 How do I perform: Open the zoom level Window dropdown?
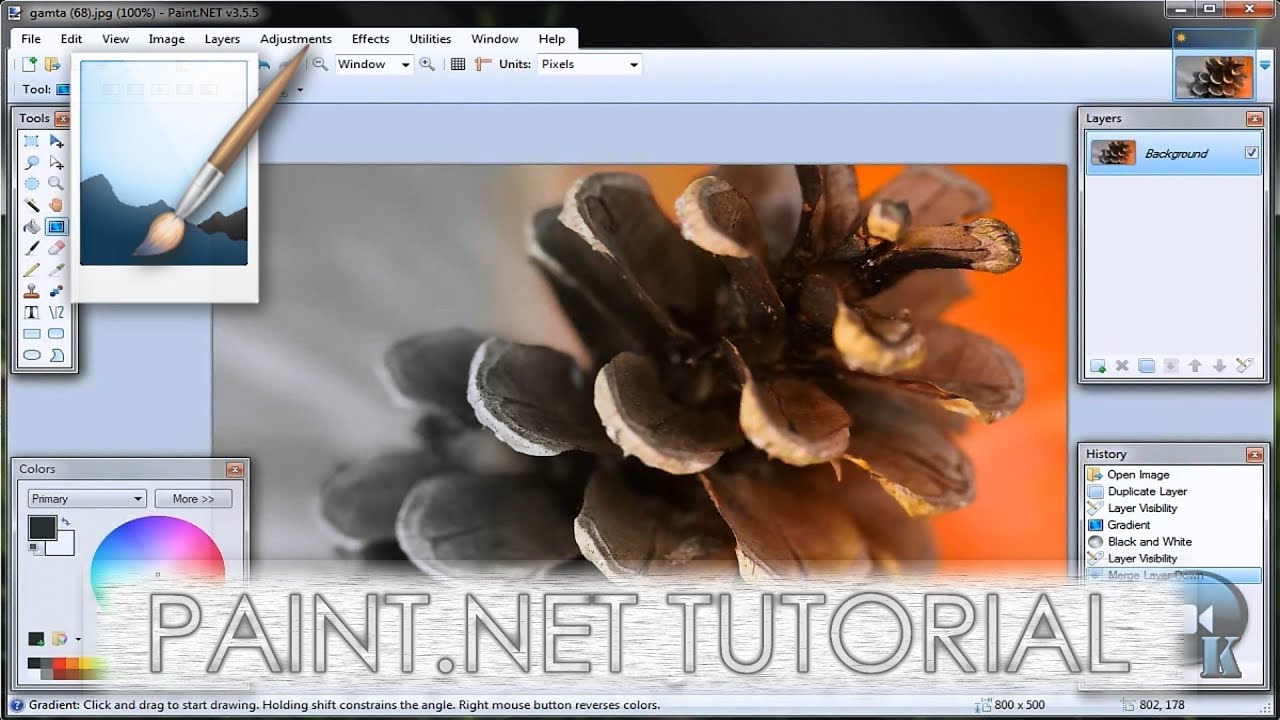coord(373,64)
